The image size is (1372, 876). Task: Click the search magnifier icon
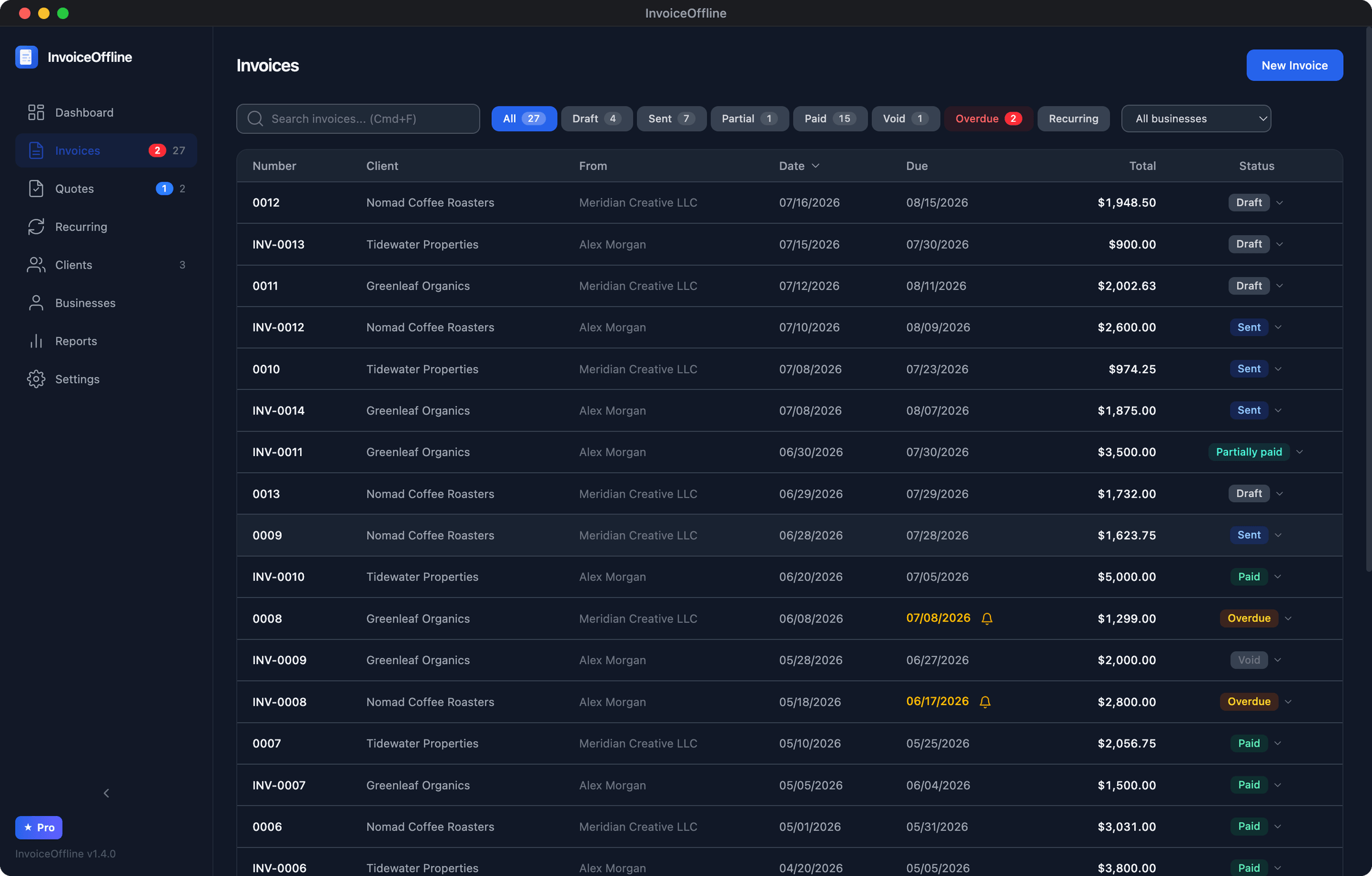(255, 119)
